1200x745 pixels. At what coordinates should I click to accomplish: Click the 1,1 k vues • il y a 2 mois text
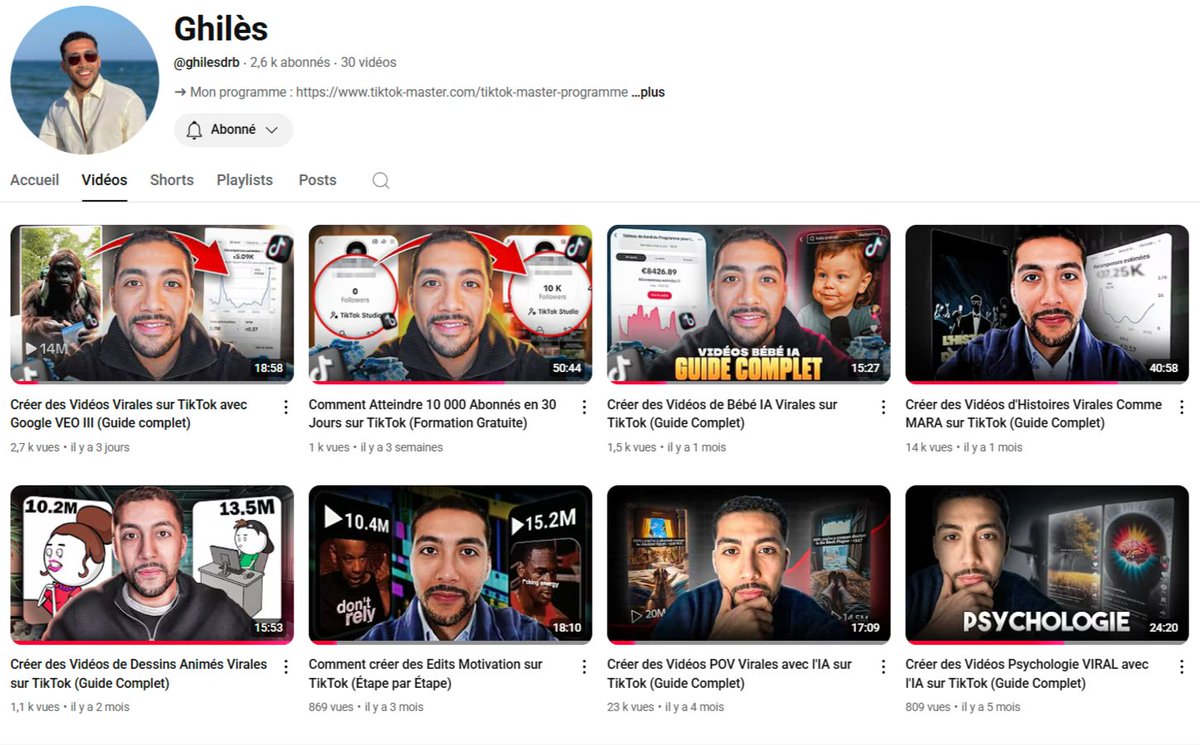click(68, 707)
